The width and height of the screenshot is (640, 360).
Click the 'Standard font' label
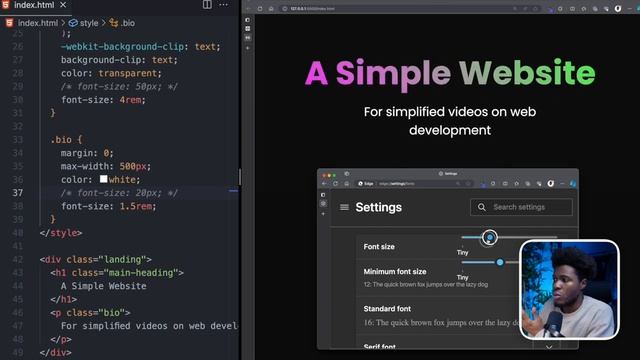[387, 309]
